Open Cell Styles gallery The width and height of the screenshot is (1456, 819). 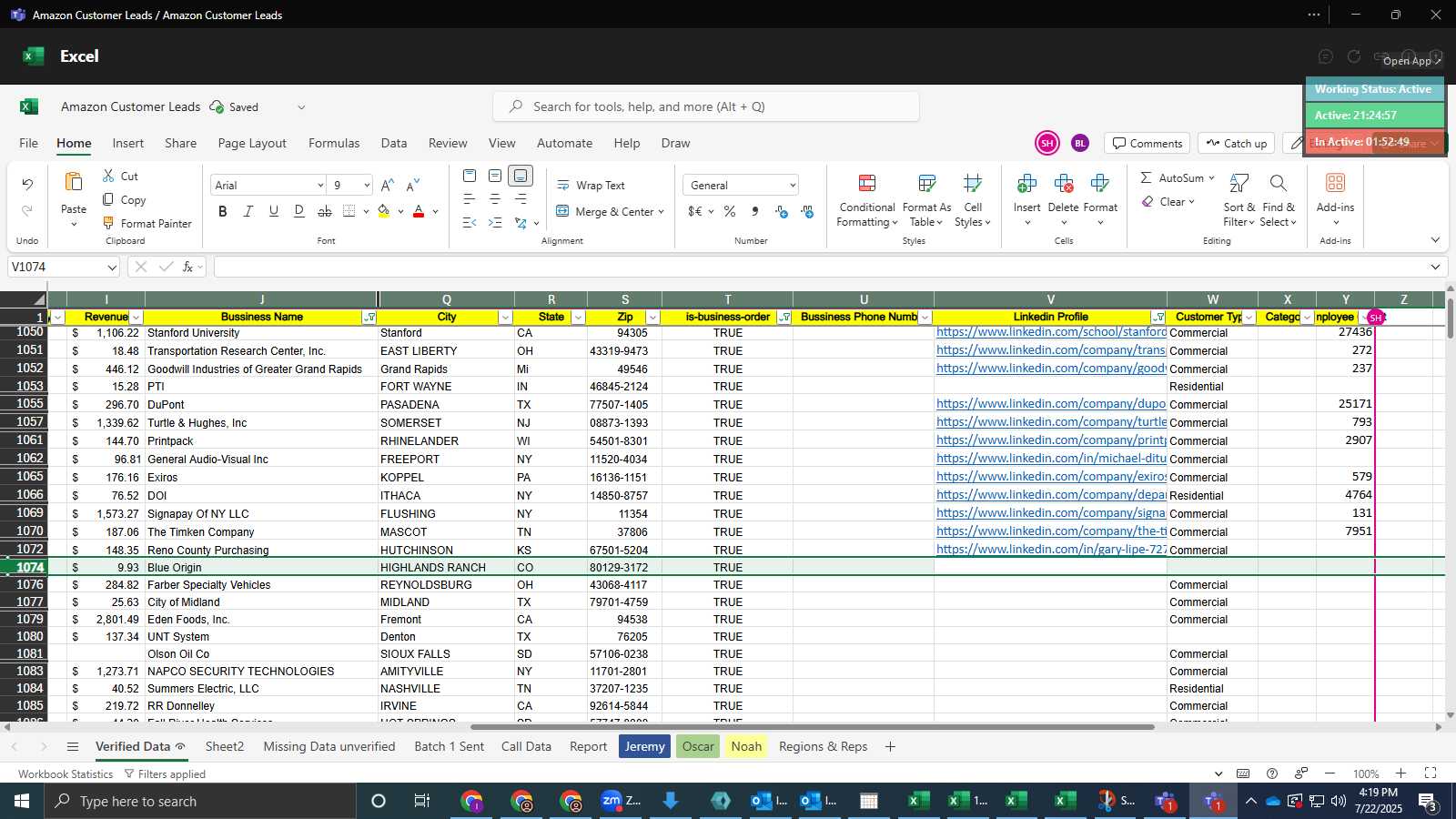click(973, 201)
